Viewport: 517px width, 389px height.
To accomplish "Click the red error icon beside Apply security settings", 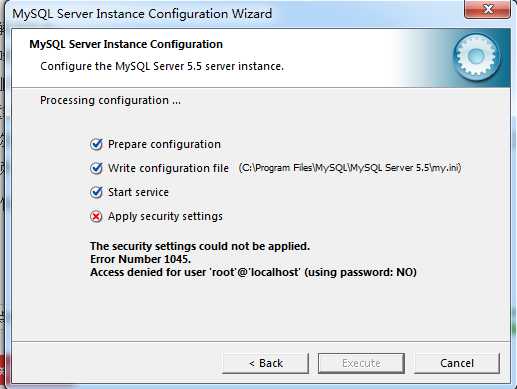I will (x=96, y=217).
